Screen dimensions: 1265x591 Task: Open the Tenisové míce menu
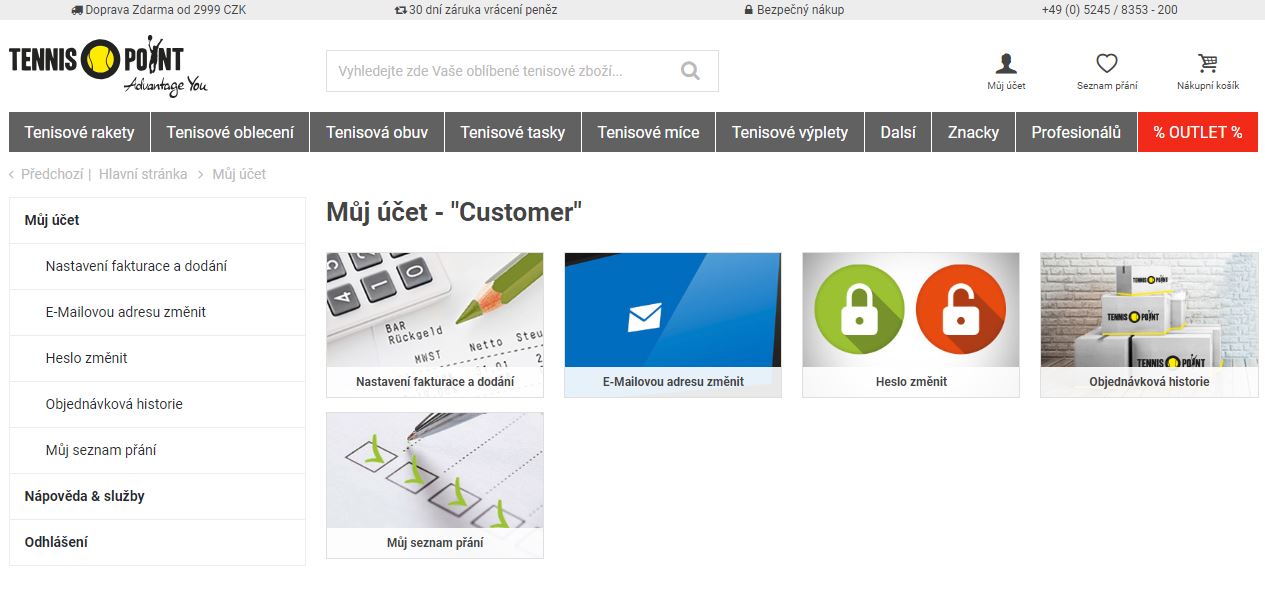tap(648, 132)
